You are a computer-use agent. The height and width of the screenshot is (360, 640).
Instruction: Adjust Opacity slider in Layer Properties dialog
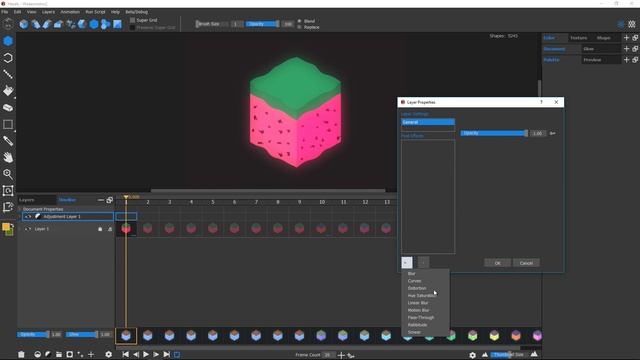click(494, 133)
